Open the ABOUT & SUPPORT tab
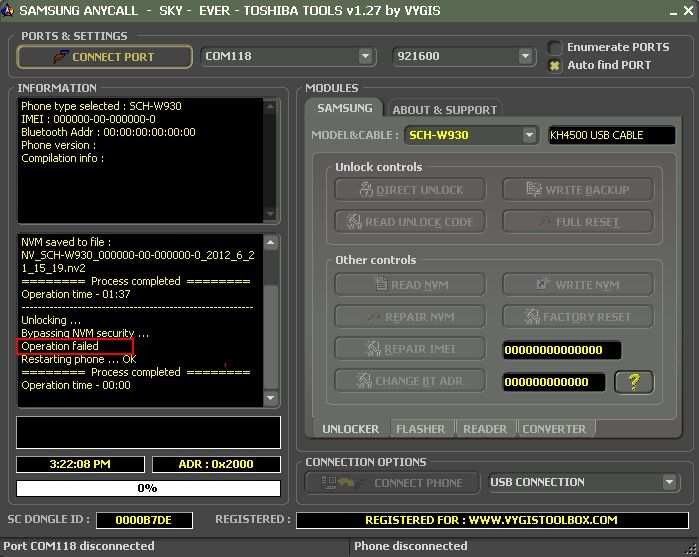This screenshot has width=699, height=557. pyautogui.click(x=444, y=110)
